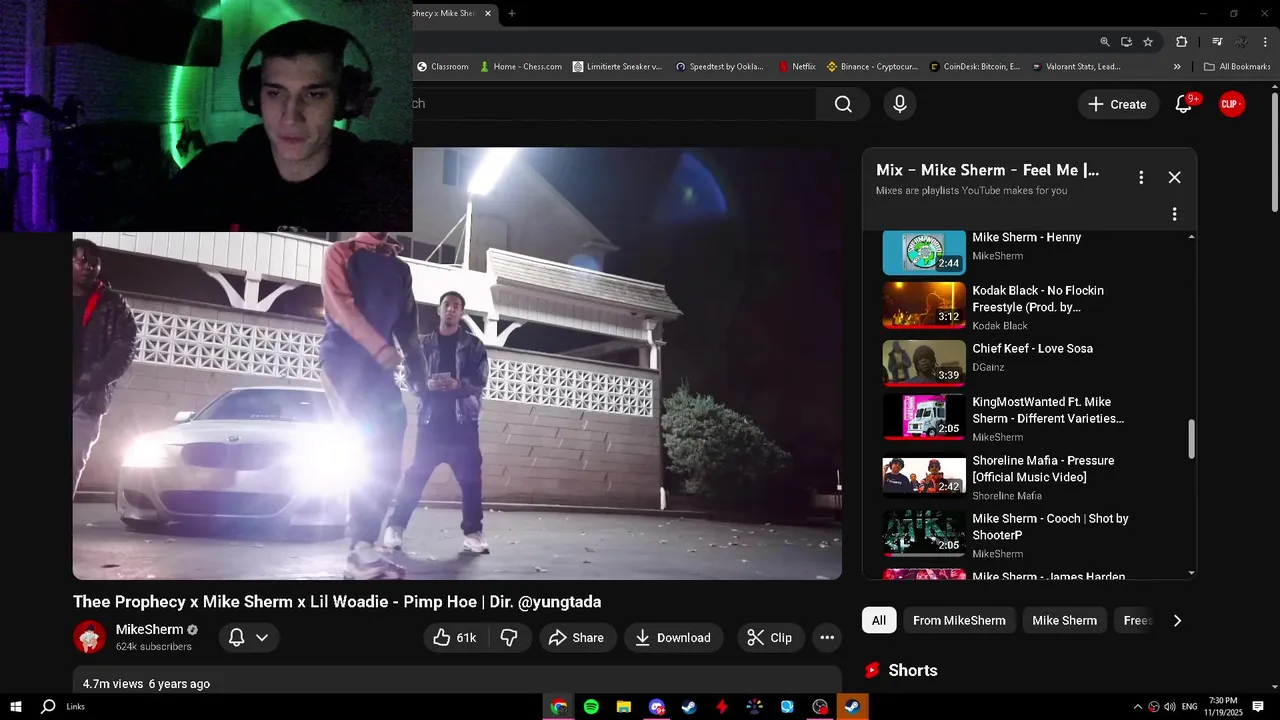Screen dimensions: 1280x720
Task: Select the From MikeSherm filter chip
Action: pyautogui.click(x=959, y=620)
